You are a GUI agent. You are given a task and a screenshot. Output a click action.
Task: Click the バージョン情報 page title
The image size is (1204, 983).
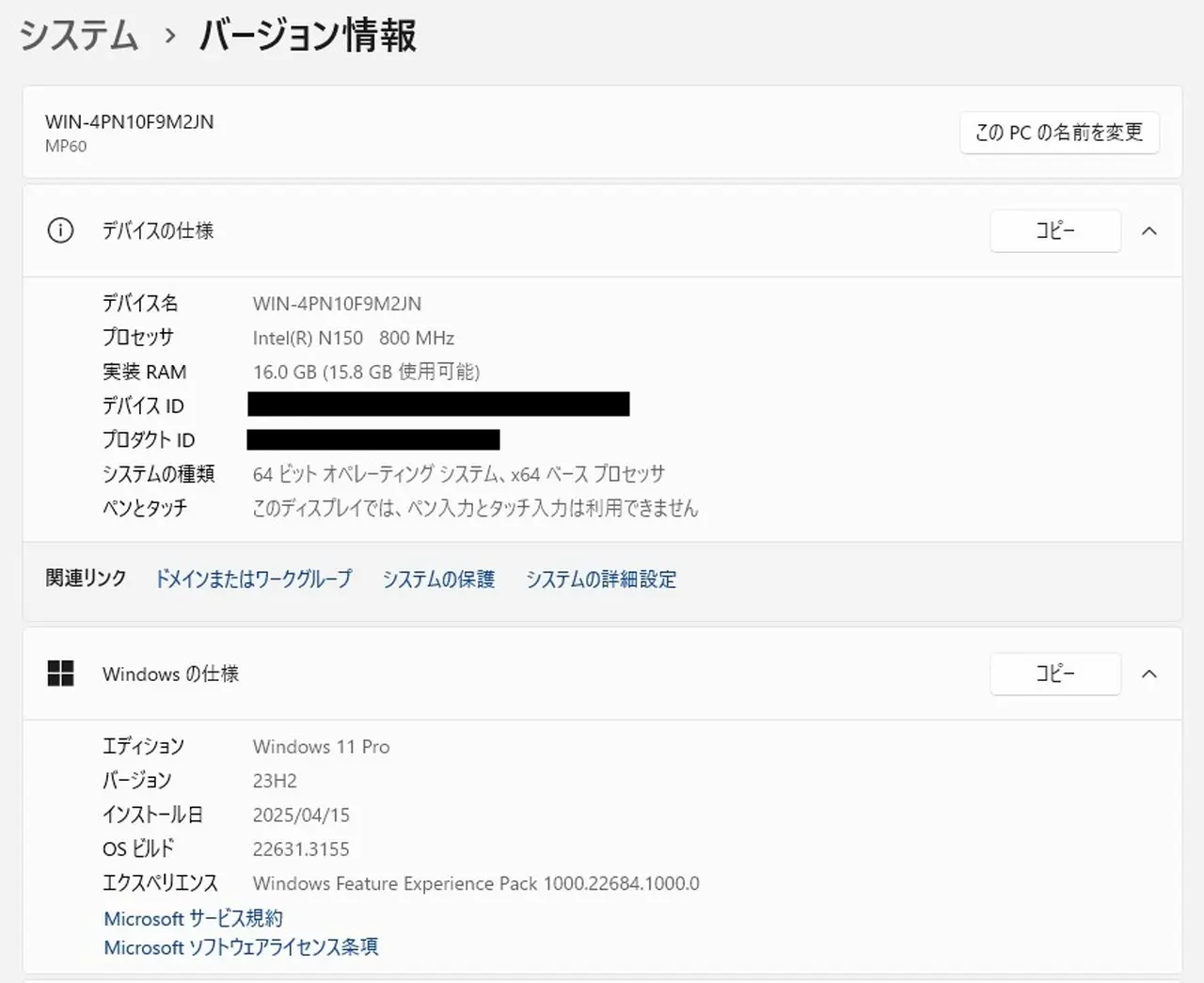(308, 37)
